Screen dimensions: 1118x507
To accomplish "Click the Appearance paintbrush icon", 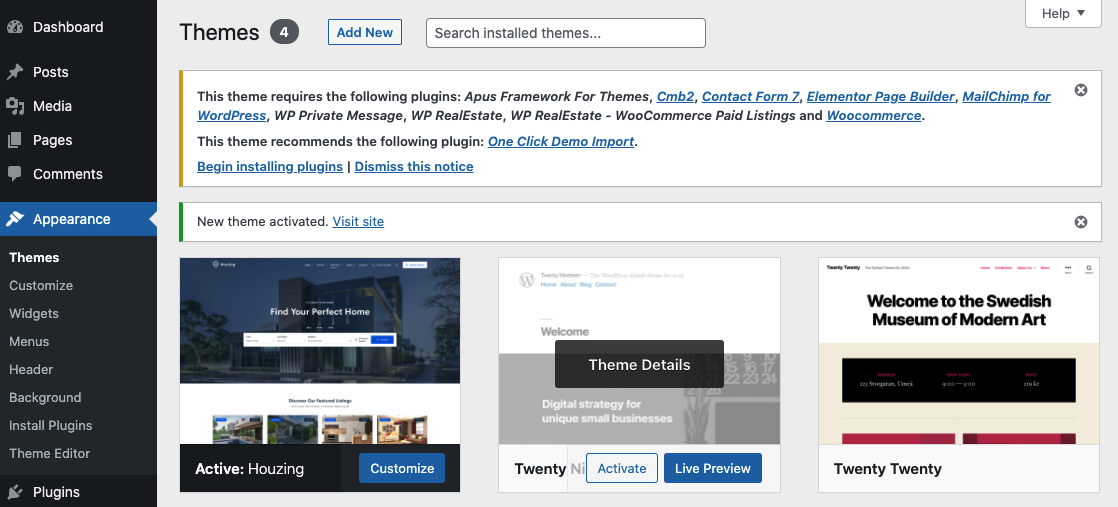I will point(15,219).
